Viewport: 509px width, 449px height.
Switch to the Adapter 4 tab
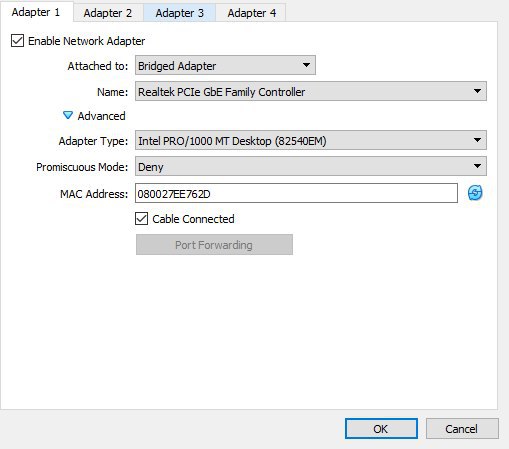pyautogui.click(x=252, y=13)
